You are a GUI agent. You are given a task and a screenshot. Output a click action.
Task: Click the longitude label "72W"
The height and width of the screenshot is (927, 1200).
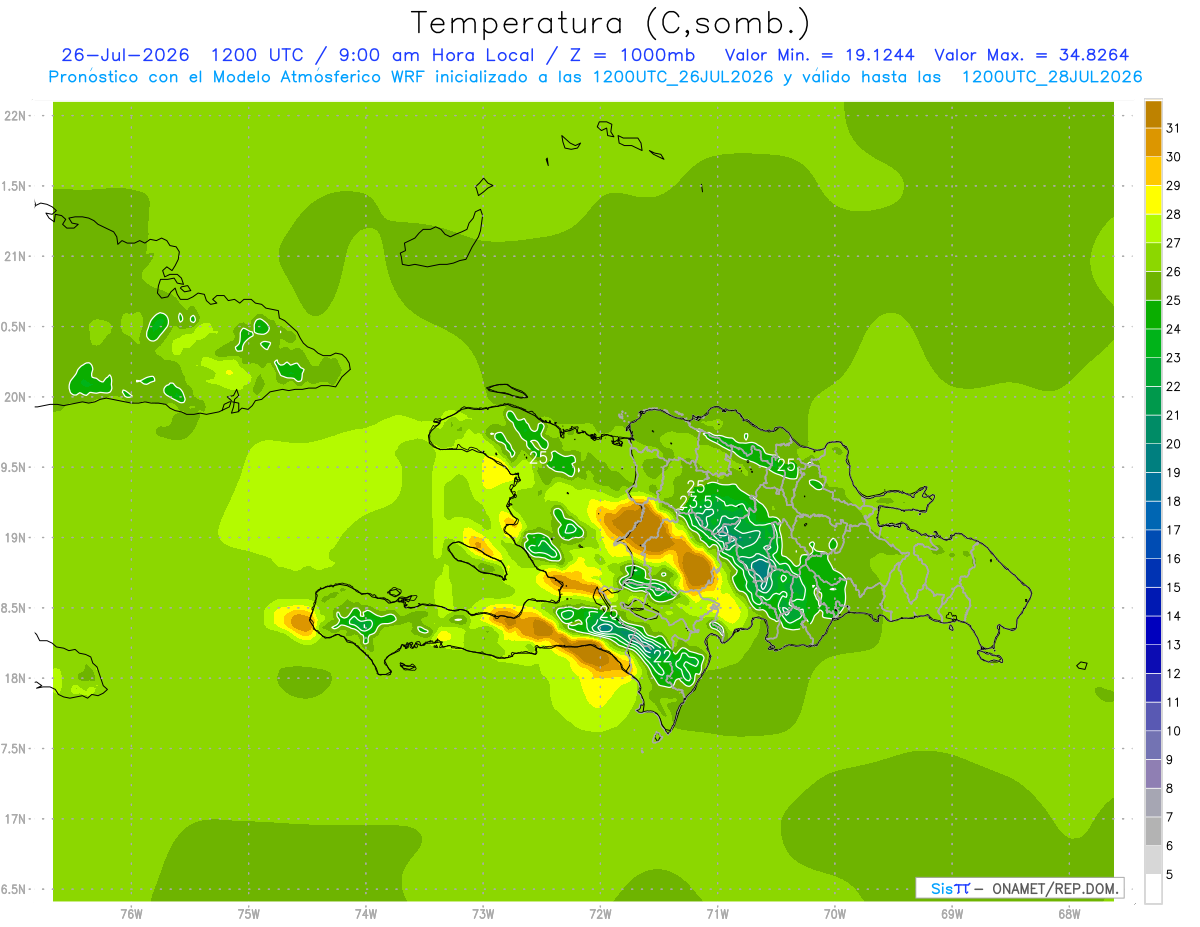pos(600,914)
